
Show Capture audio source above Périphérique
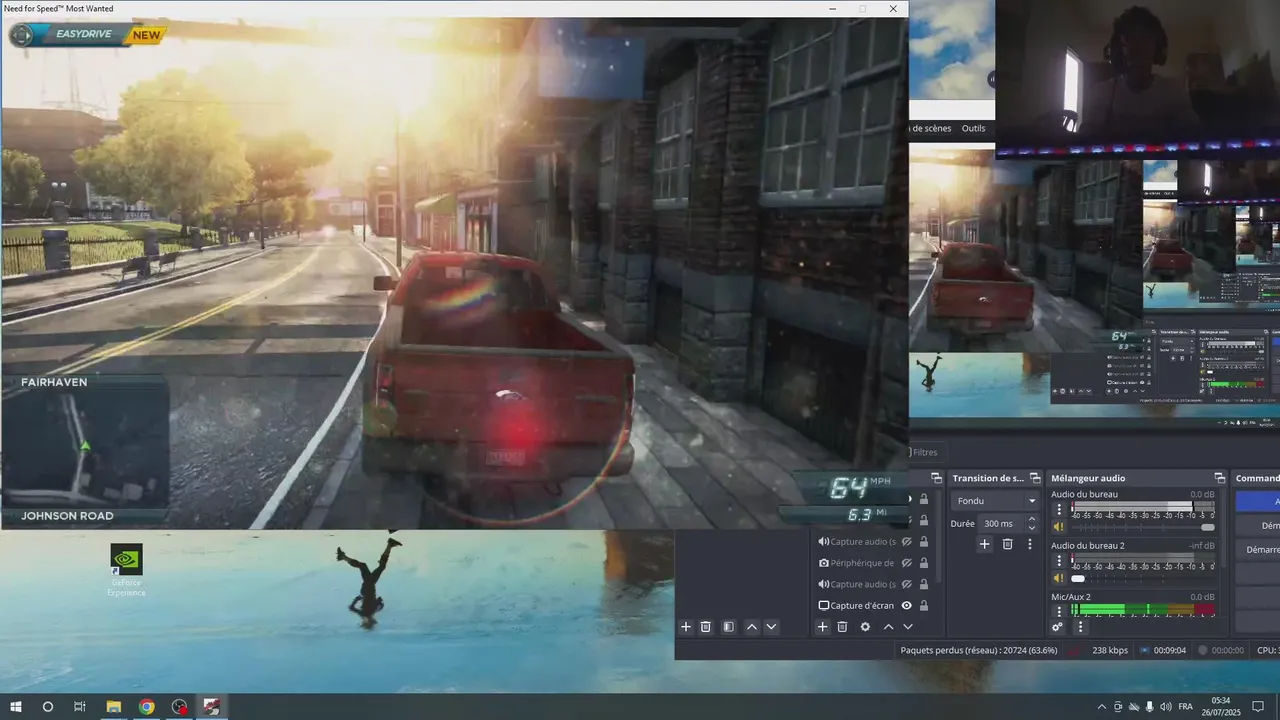(906, 541)
